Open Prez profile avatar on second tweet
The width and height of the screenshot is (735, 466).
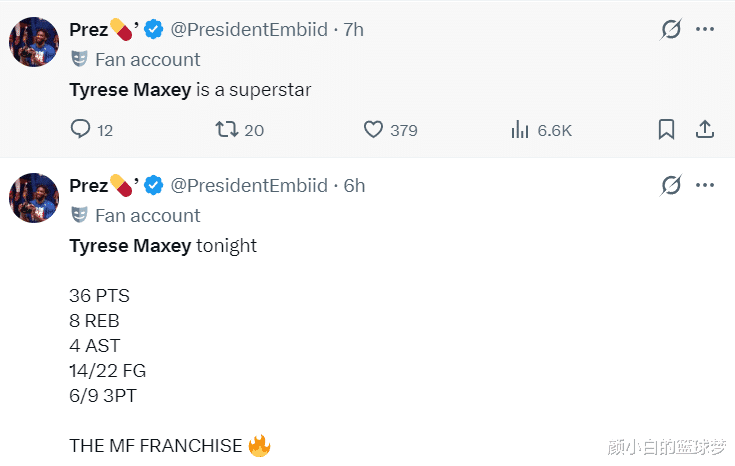coord(34,197)
